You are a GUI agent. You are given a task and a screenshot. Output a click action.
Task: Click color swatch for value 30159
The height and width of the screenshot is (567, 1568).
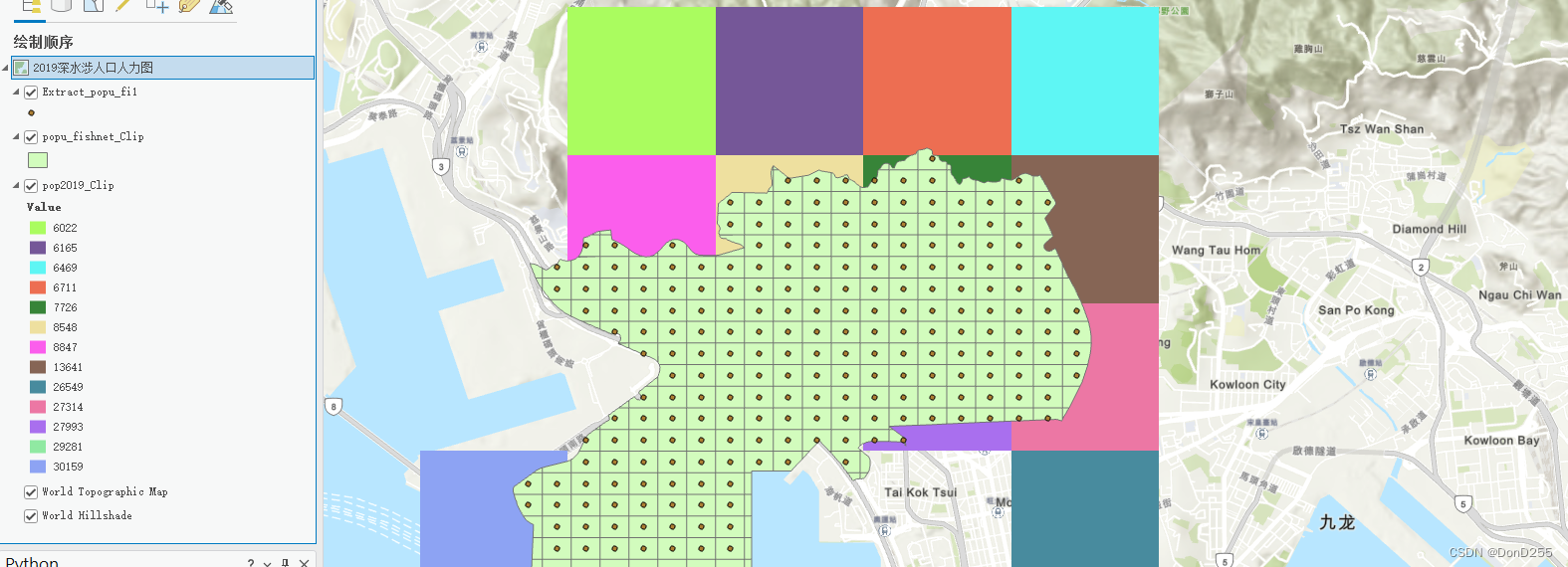coord(38,467)
